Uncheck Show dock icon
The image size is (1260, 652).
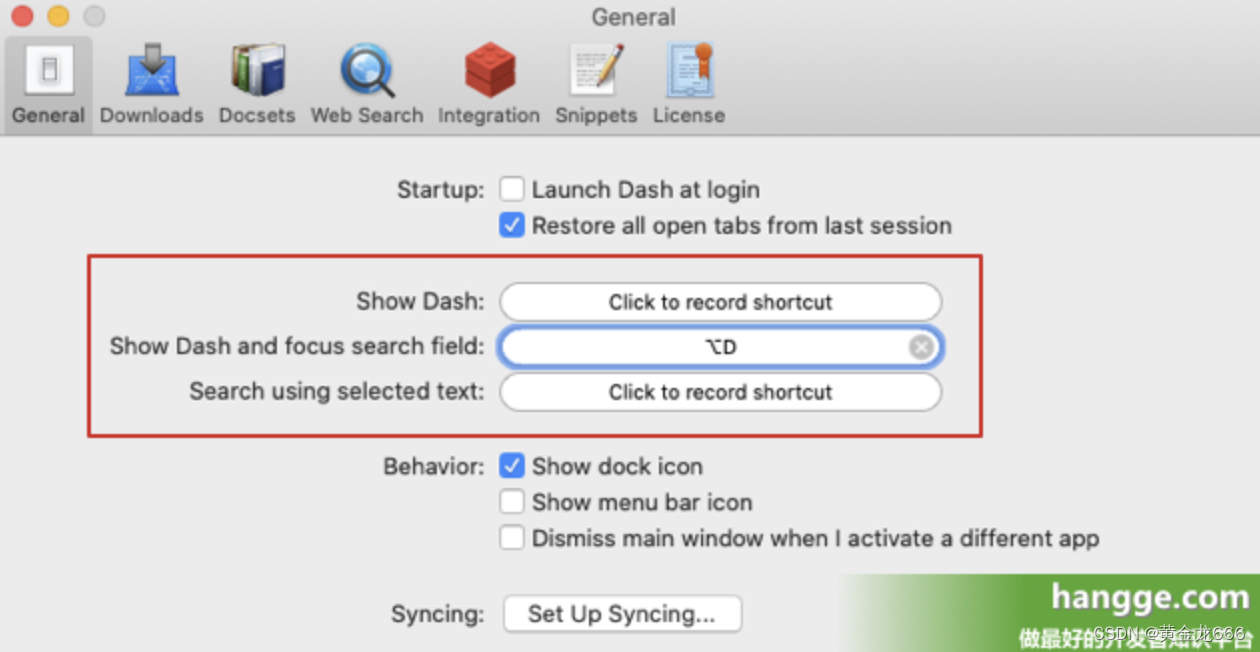coord(511,465)
